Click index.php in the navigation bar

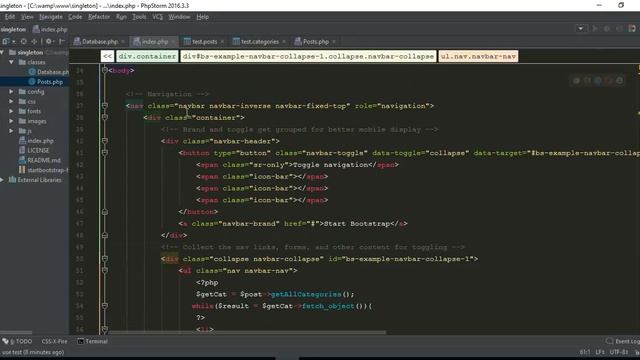pyautogui.click(x=50, y=29)
